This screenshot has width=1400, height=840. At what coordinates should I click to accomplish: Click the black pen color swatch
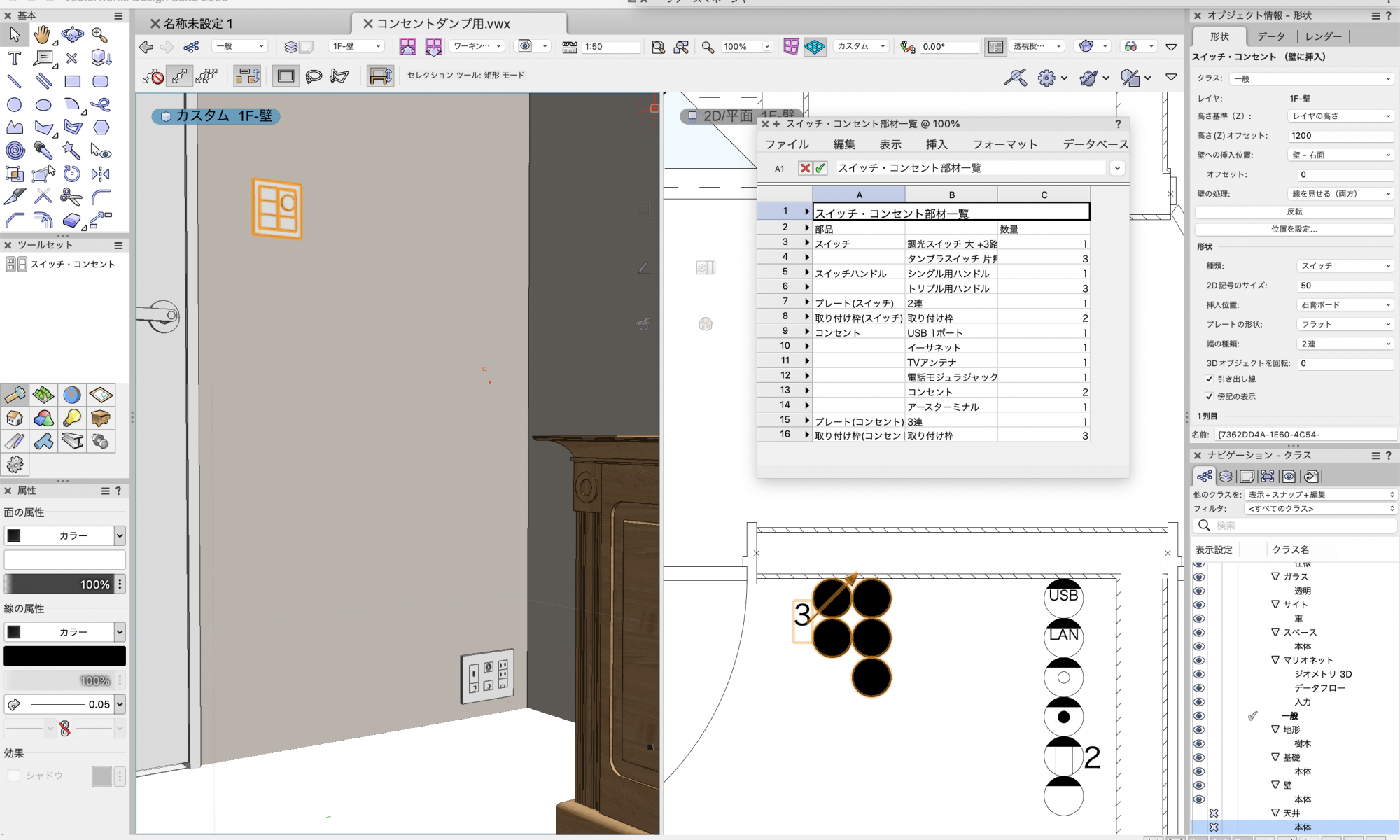click(64, 656)
